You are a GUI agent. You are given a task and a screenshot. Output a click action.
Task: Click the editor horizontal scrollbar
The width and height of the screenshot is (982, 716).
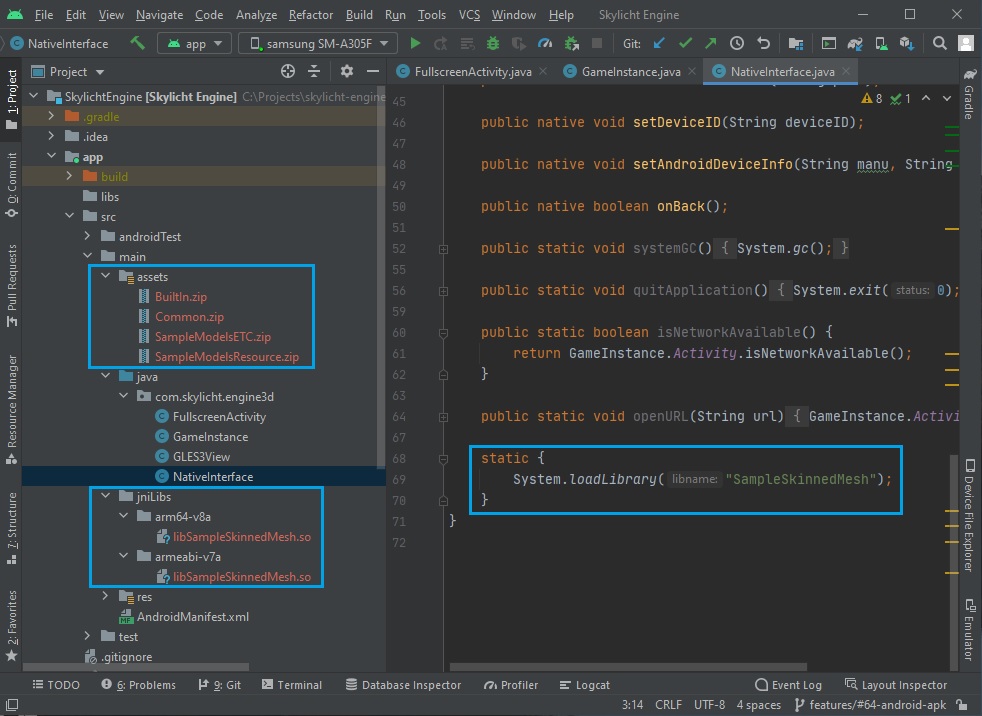point(628,667)
